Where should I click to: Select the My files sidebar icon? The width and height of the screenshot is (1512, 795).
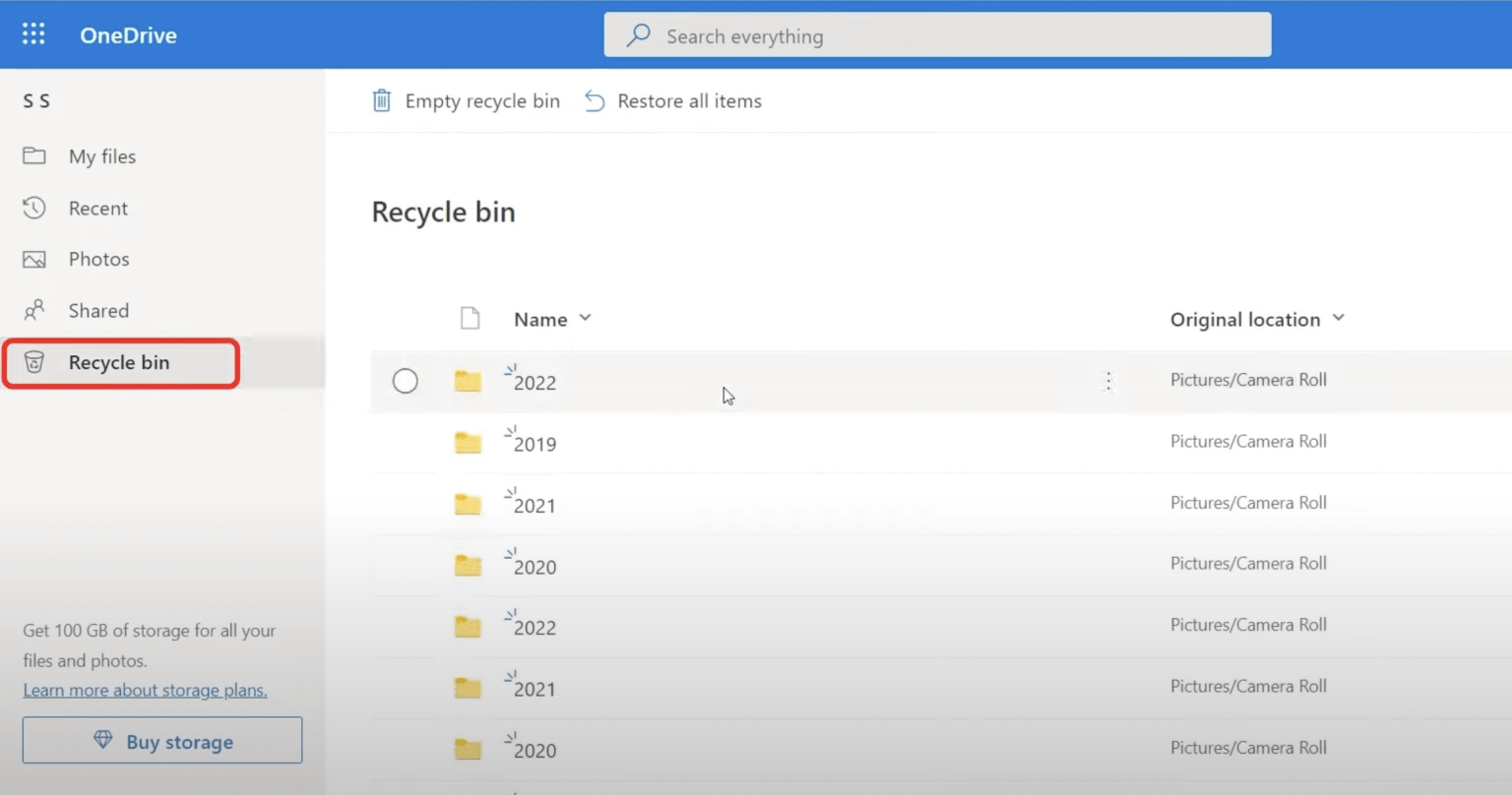[34, 155]
